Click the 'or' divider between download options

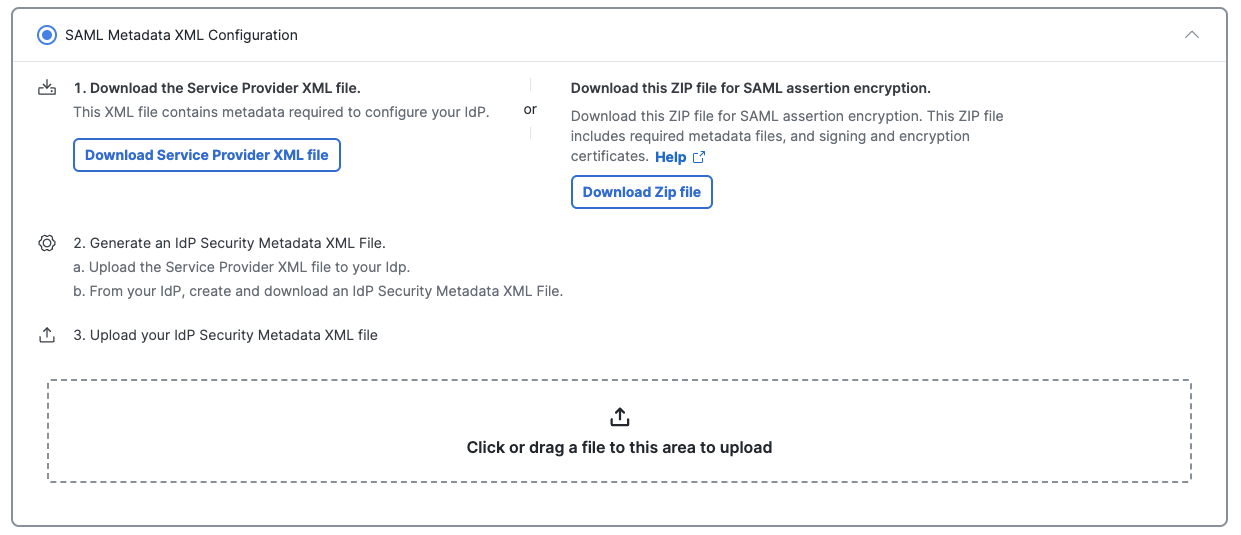(530, 109)
